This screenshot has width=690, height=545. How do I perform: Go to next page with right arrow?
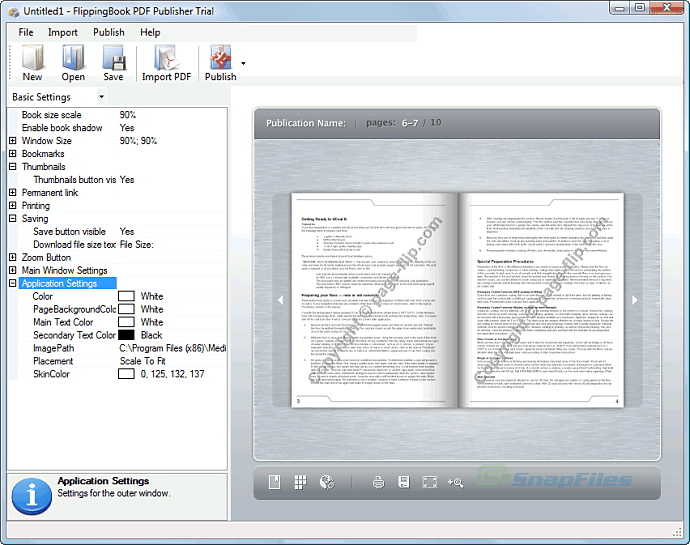click(x=634, y=300)
